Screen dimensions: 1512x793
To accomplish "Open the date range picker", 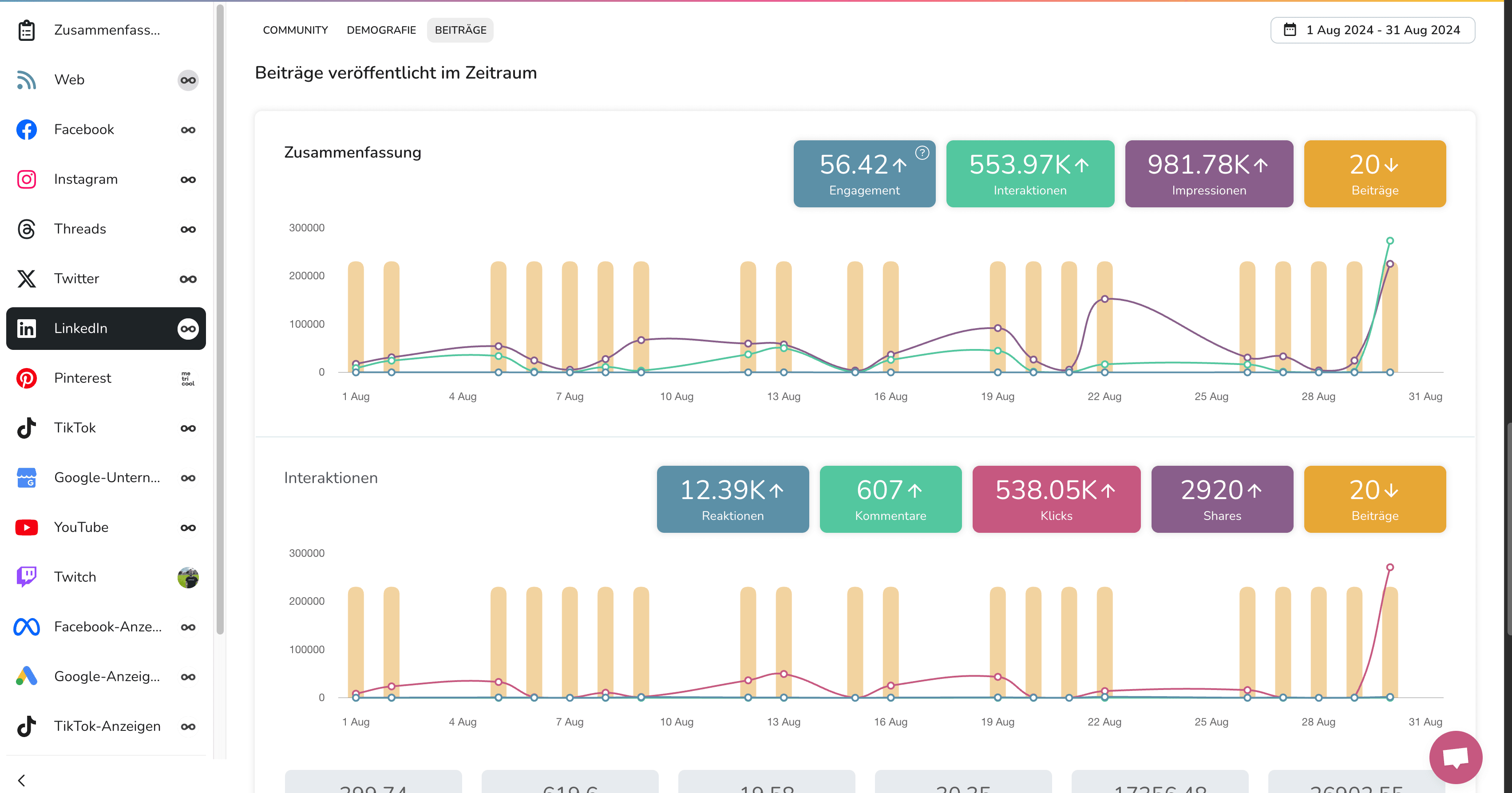I will click(x=1372, y=30).
